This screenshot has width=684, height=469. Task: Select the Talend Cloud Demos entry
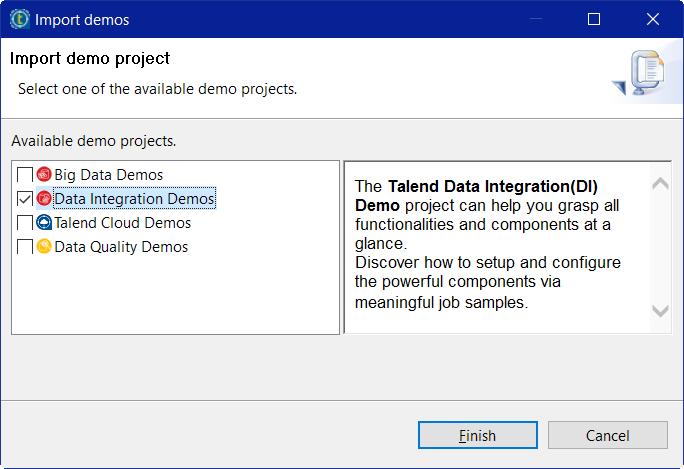point(122,223)
